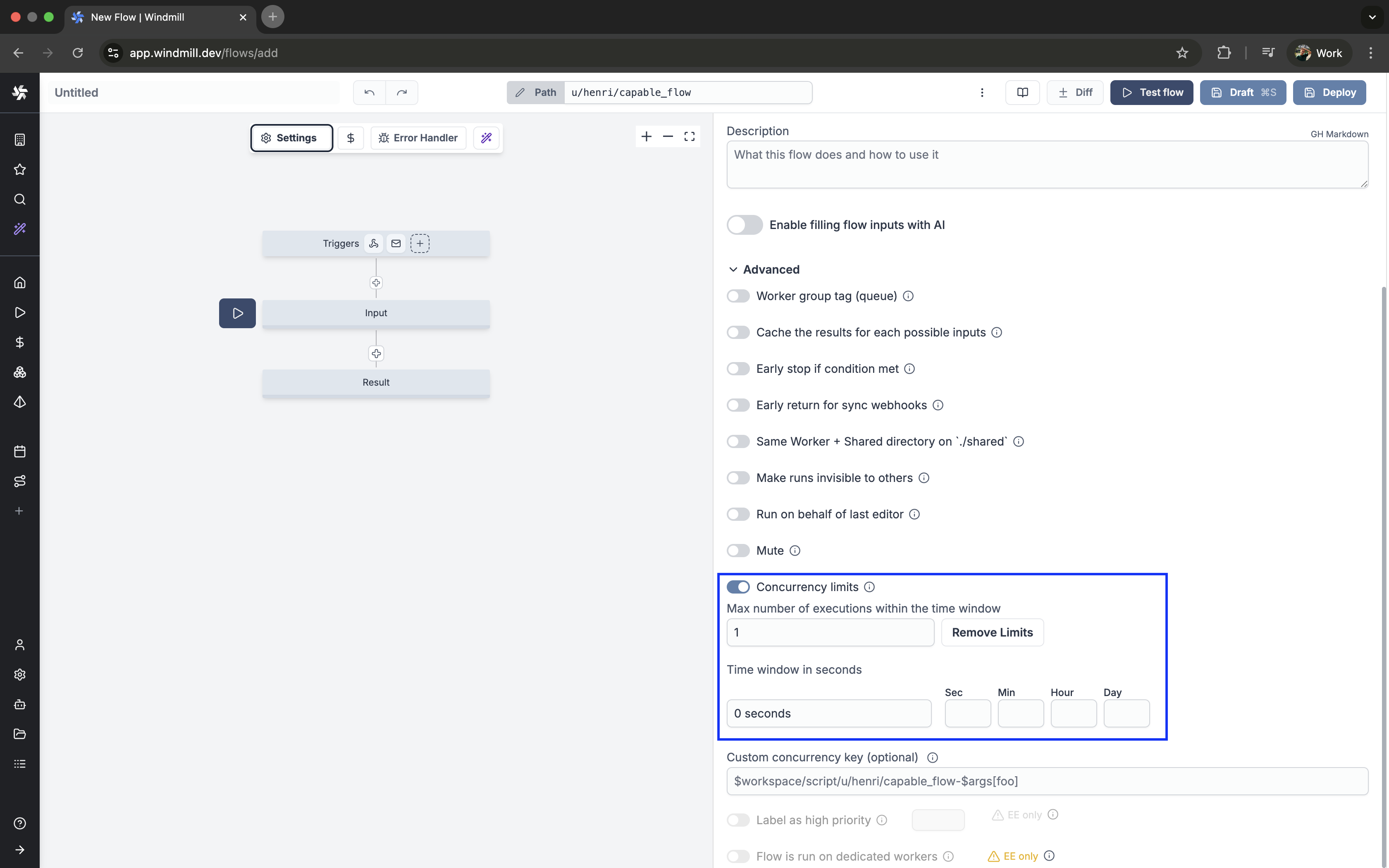Add a new trigger with plus box

[x=420, y=243]
